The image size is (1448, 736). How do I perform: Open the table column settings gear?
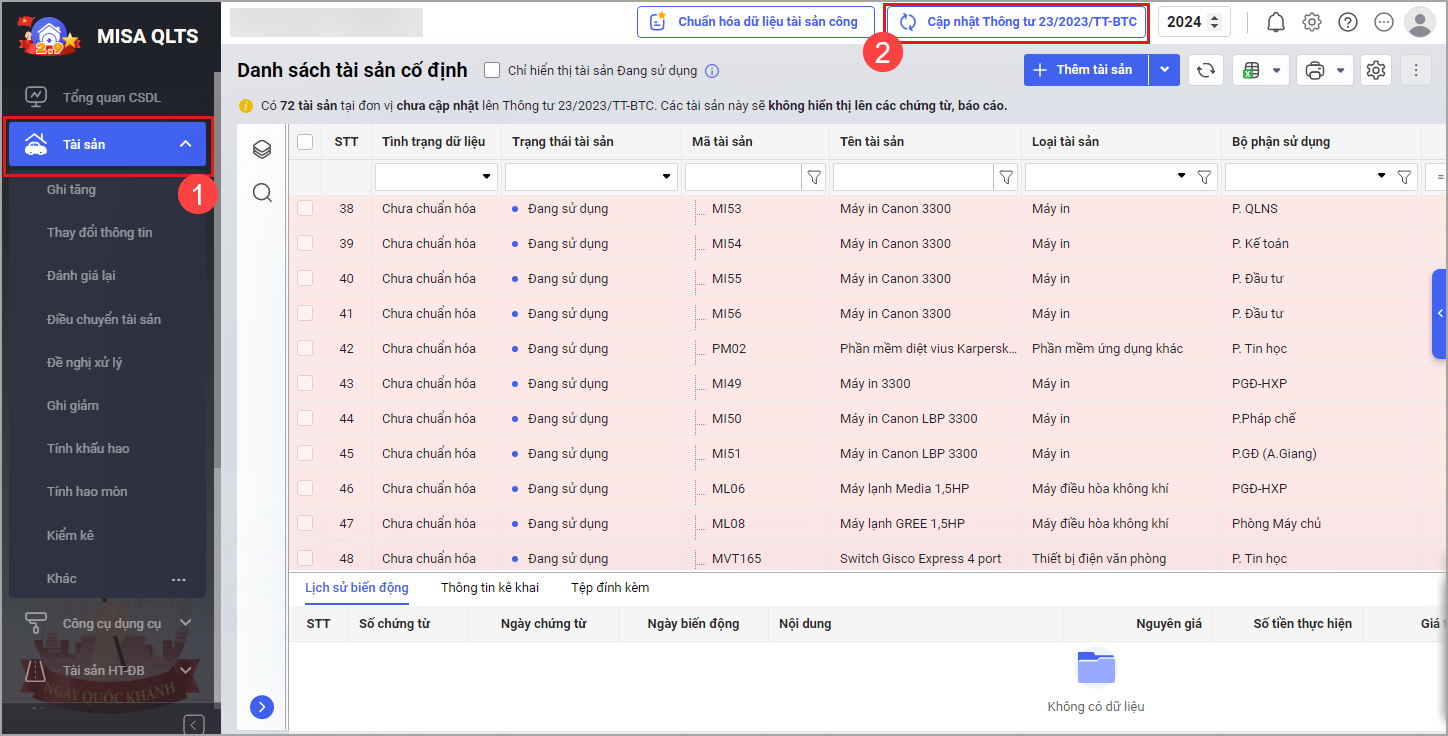(1376, 70)
